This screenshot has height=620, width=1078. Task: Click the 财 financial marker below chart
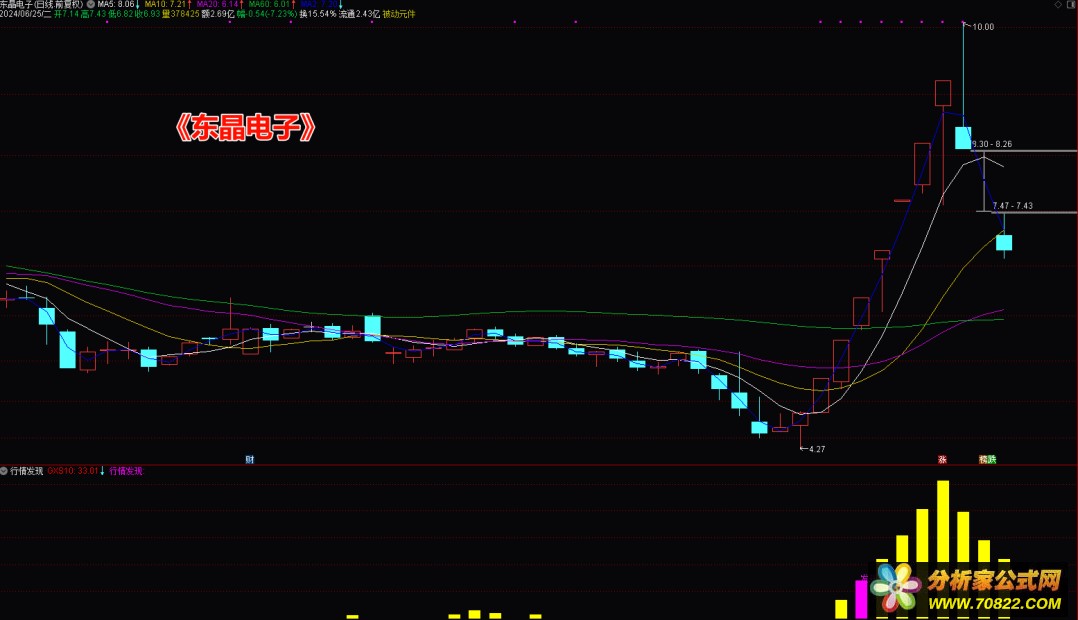[250, 459]
